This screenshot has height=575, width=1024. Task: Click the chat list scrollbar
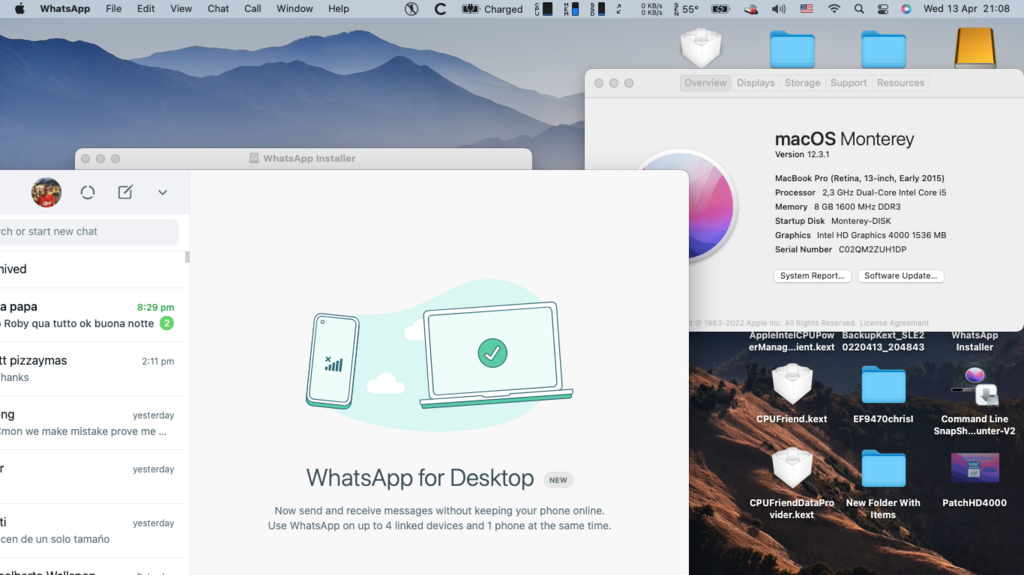pos(187,258)
